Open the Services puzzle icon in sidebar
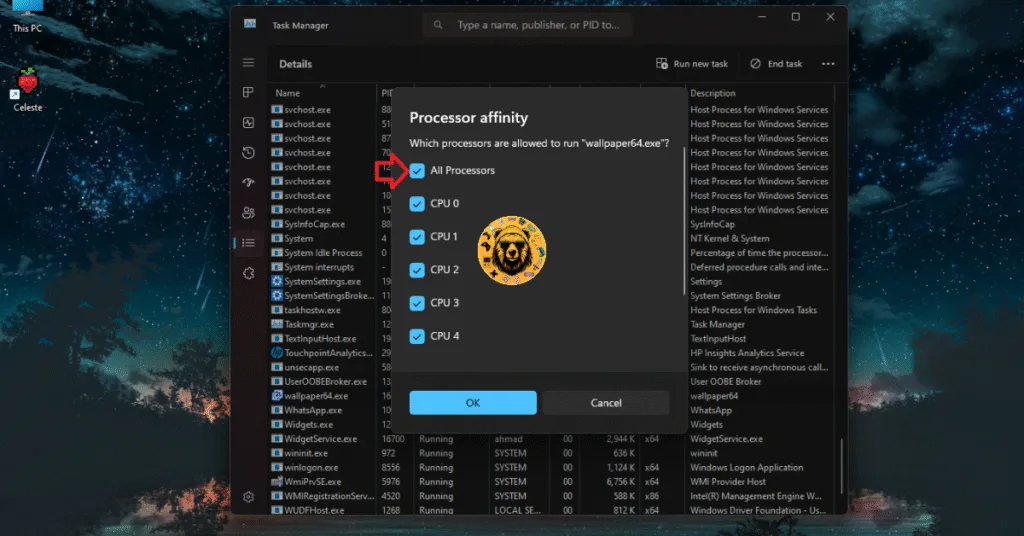This screenshot has height=536, width=1024. [248, 274]
